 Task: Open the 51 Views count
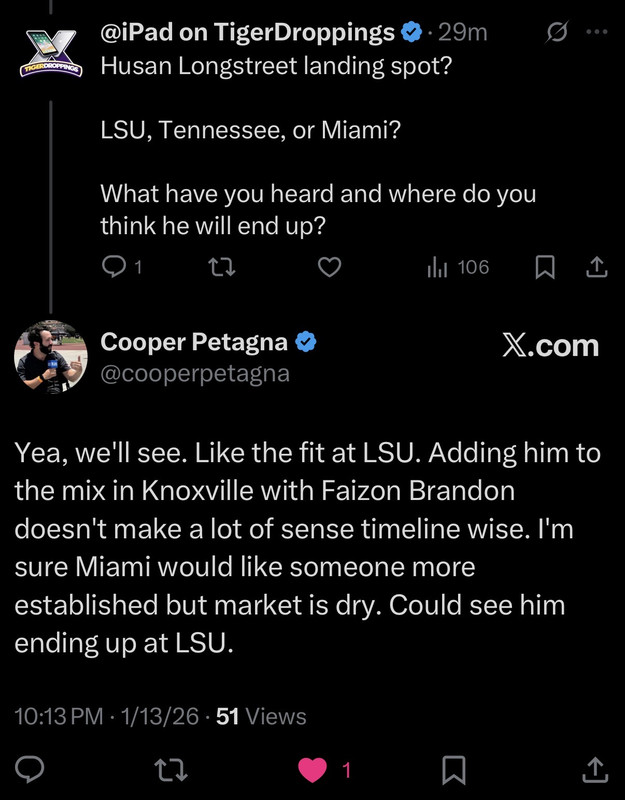tap(261, 716)
